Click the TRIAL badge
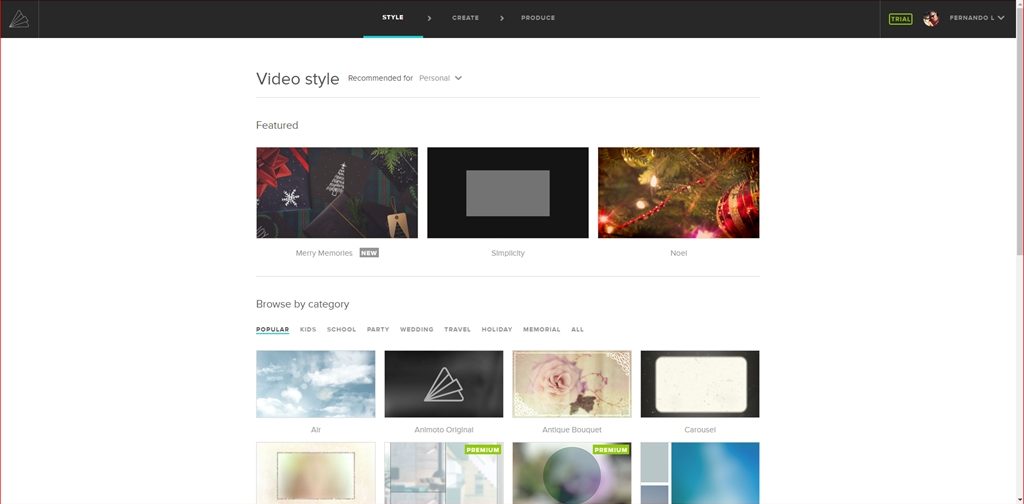This screenshot has height=504, width=1024. [x=901, y=19]
